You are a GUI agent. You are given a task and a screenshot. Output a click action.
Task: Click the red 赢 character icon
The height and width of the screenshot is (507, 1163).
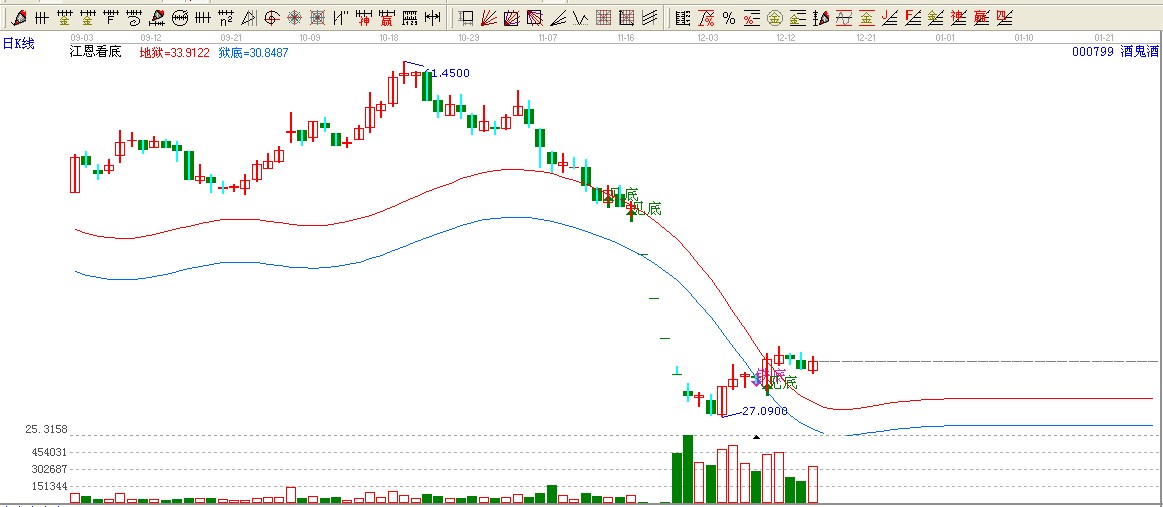pos(386,18)
